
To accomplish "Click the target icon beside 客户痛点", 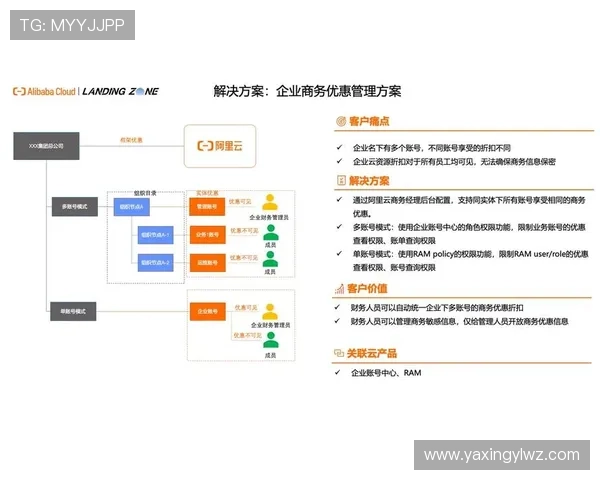I will point(341,121).
